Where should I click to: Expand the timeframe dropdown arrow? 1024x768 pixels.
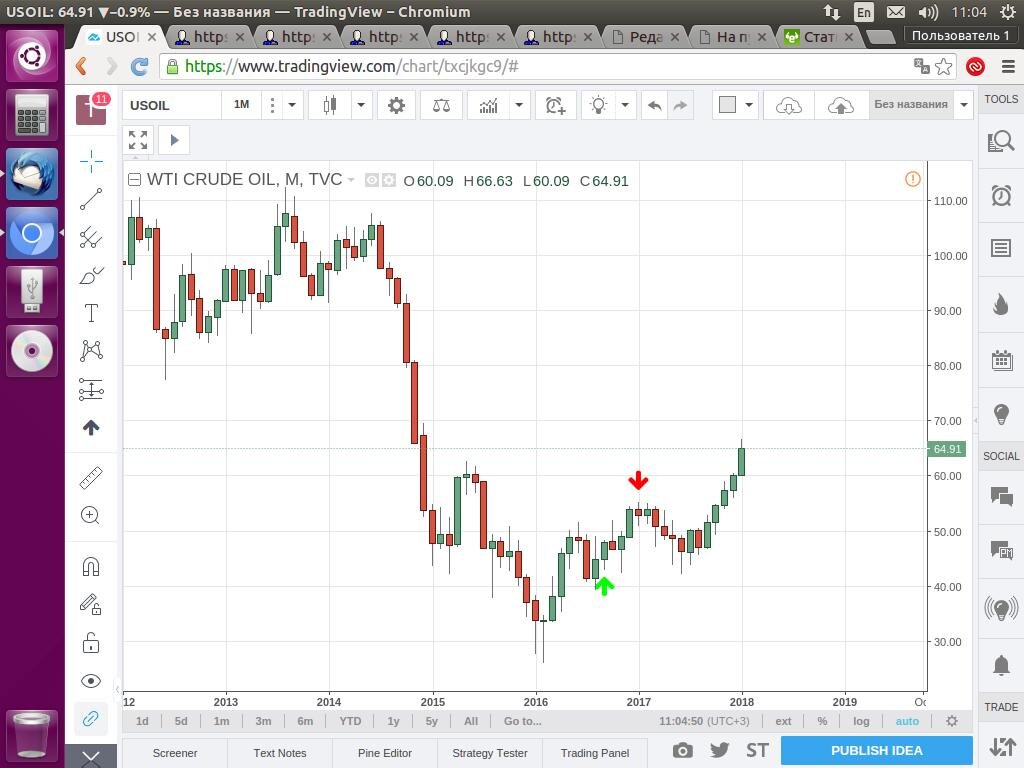[292, 105]
